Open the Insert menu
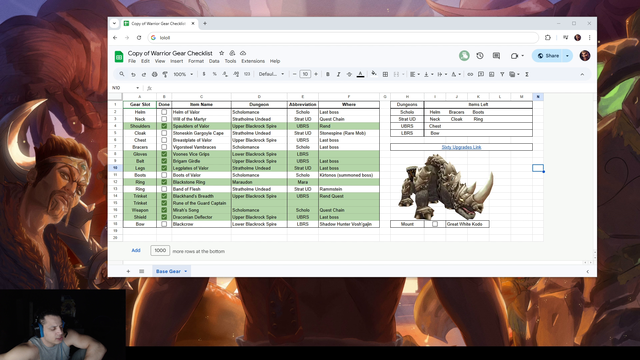This screenshot has width=640, height=360. [x=176, y=61]
